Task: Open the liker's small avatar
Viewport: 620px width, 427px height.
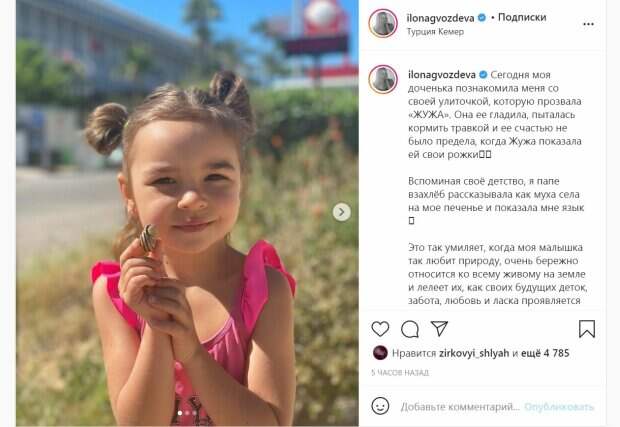Action: [380, 352]
